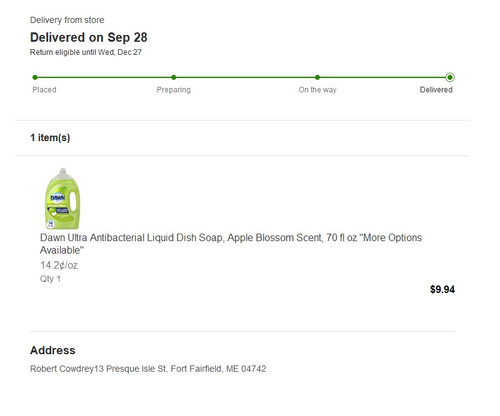Click the Delivered status circle icon
Screen dimensions: 500x416
[450, 77]
